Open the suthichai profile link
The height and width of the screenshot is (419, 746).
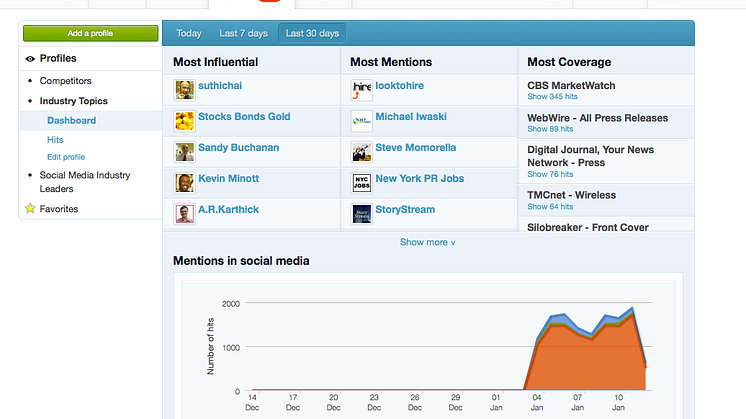220,86
